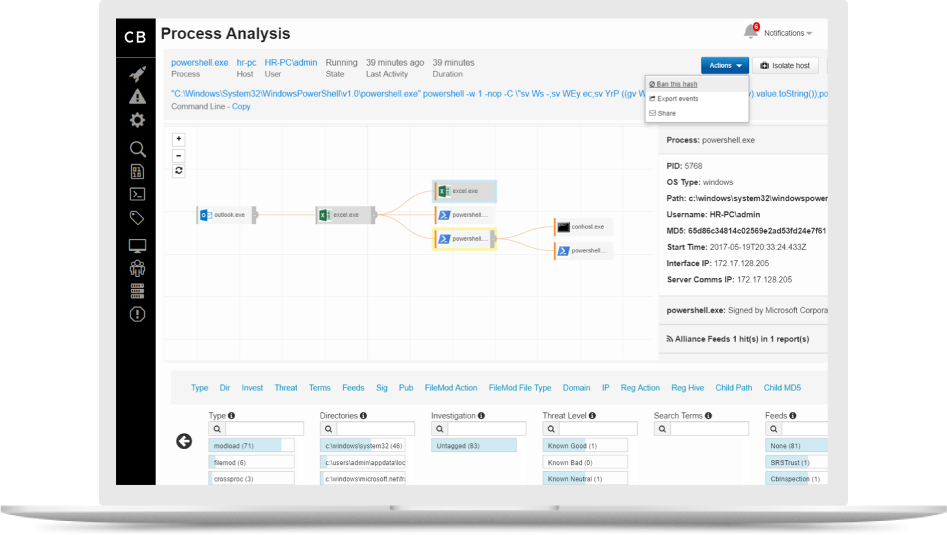Select the MD5 hash value text
Screen dimensions: 947x535
pos(757,231)
